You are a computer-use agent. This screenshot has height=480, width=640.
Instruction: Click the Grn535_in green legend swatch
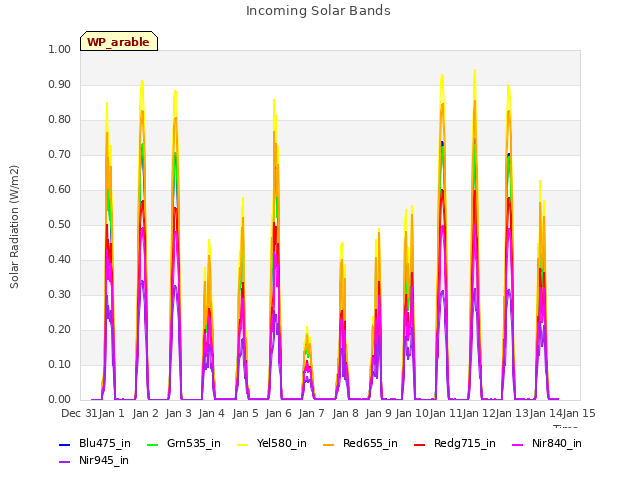(x=152, y=444)
